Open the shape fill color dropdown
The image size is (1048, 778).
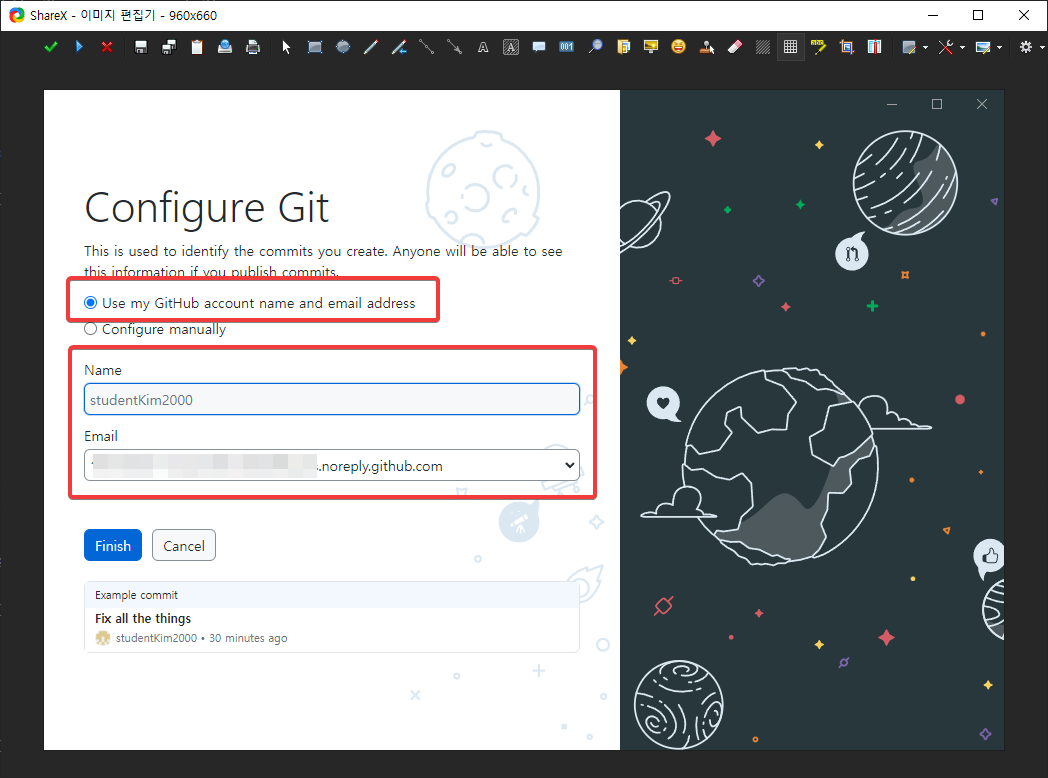click(x=915, y=47)
